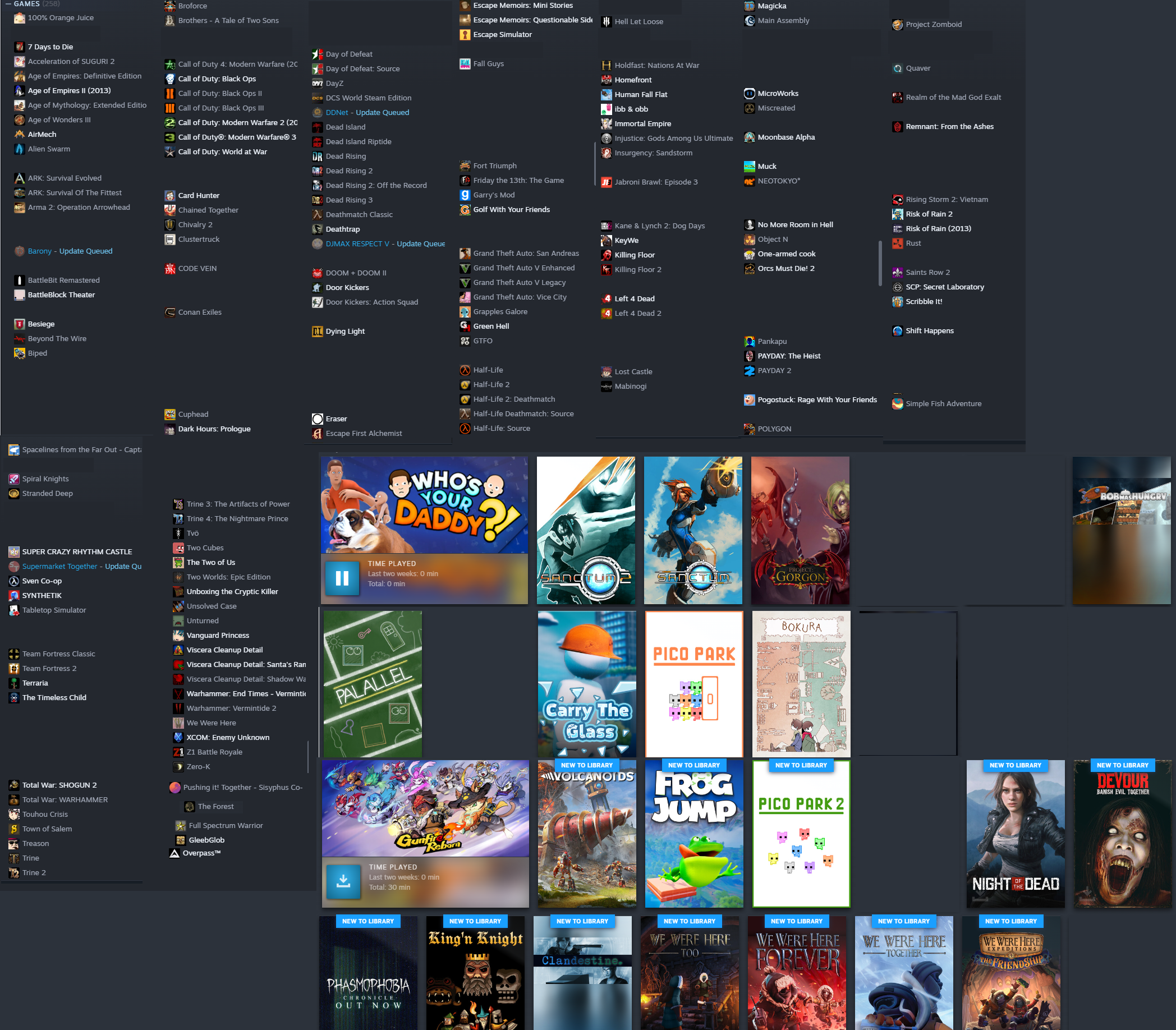Open the Parallel cover art

coord(373,684)
